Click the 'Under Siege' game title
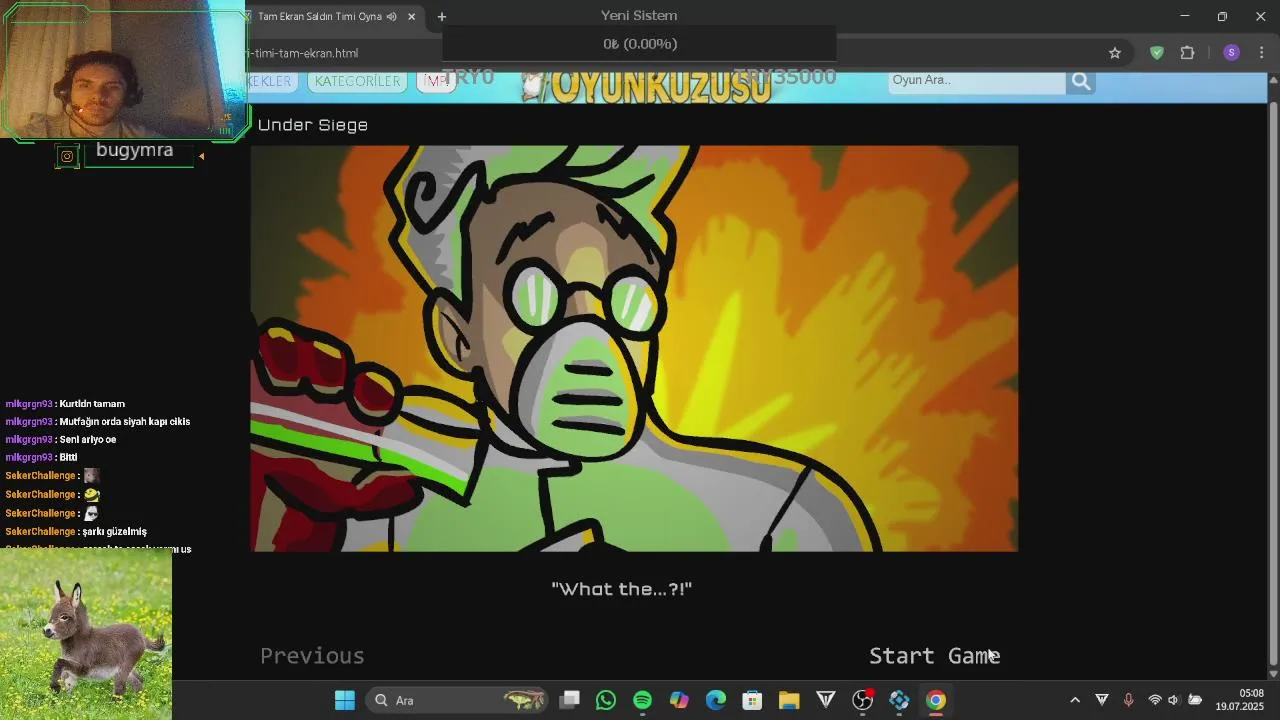 (x=313, y=125)
